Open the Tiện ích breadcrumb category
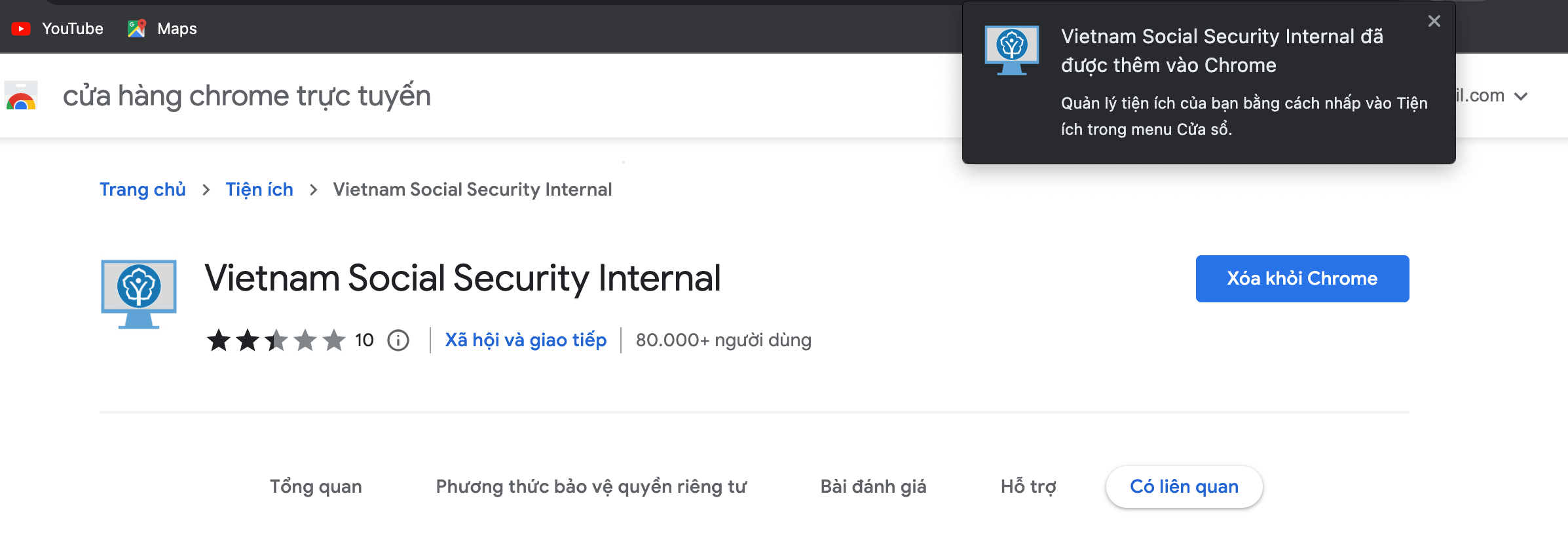 tap(259, 189)
